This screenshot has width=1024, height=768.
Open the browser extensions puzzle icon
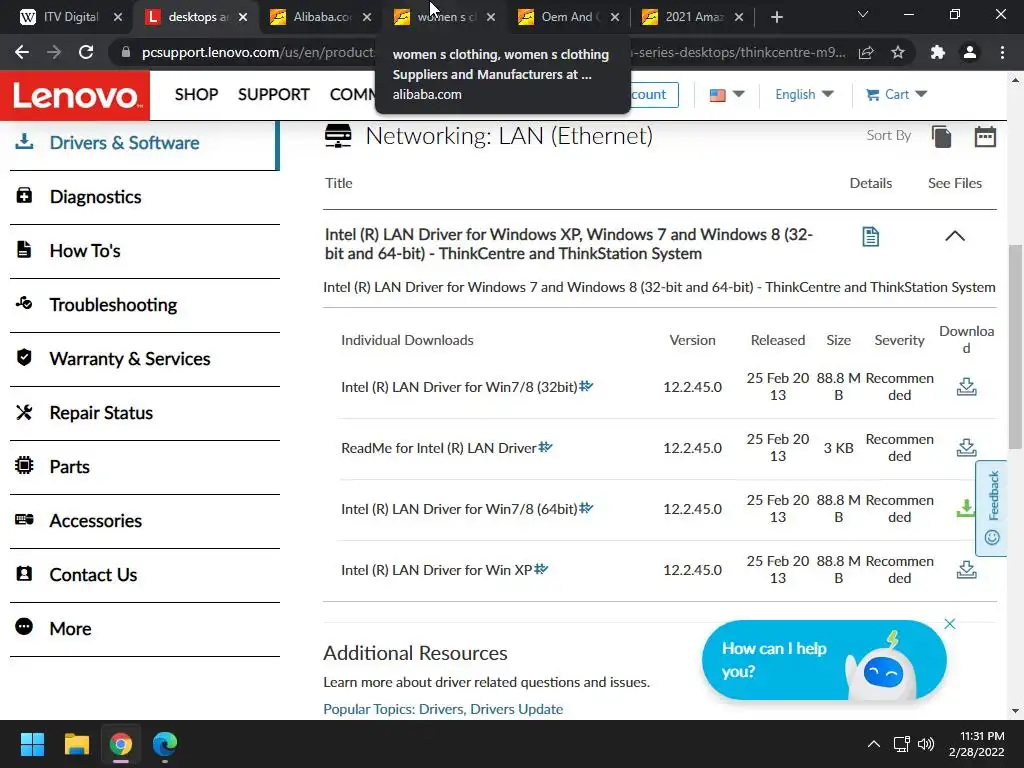tap(938, 52)
